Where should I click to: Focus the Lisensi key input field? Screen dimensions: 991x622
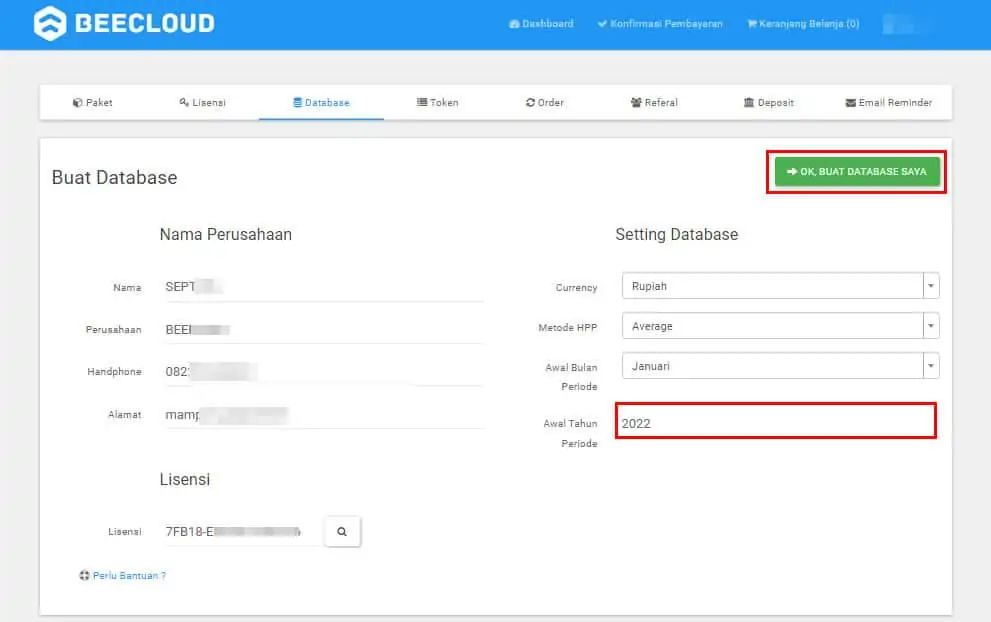click(243, 532)
